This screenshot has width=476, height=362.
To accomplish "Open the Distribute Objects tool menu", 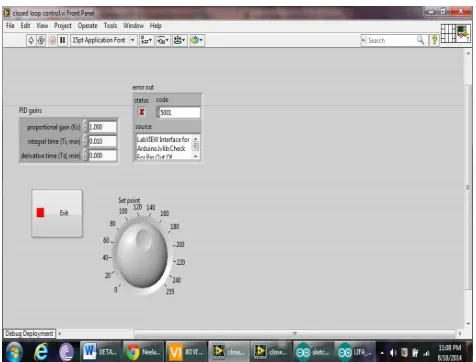I will [x=163, y=40].
